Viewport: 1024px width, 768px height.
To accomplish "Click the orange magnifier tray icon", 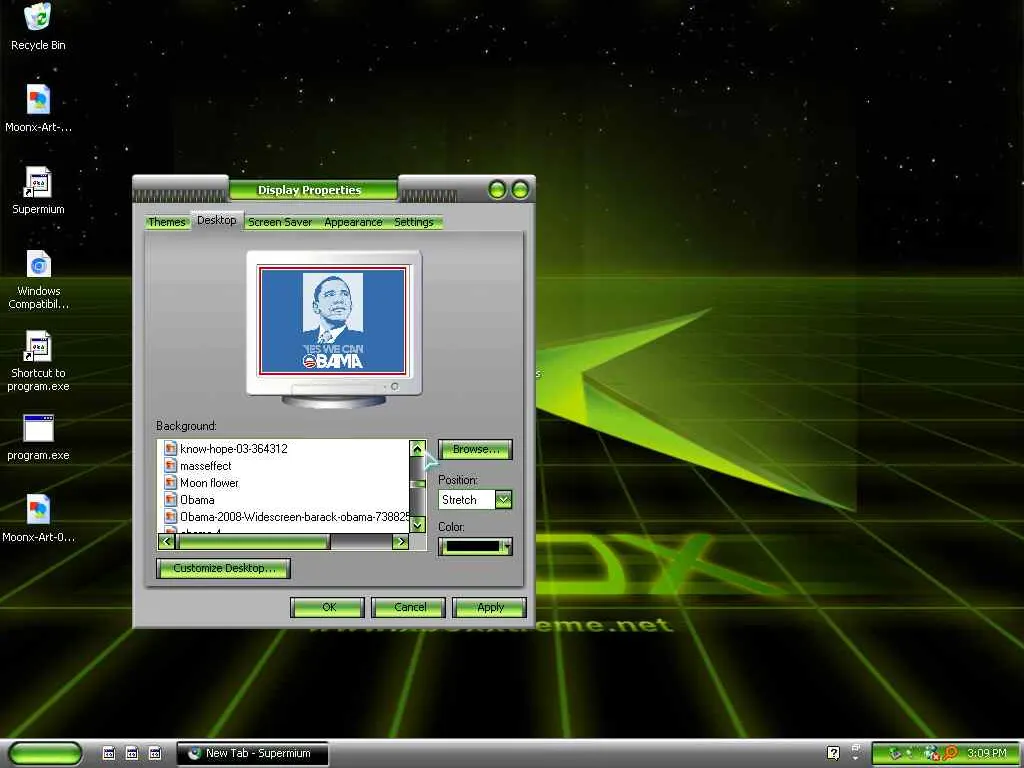I will coord(950,753).
